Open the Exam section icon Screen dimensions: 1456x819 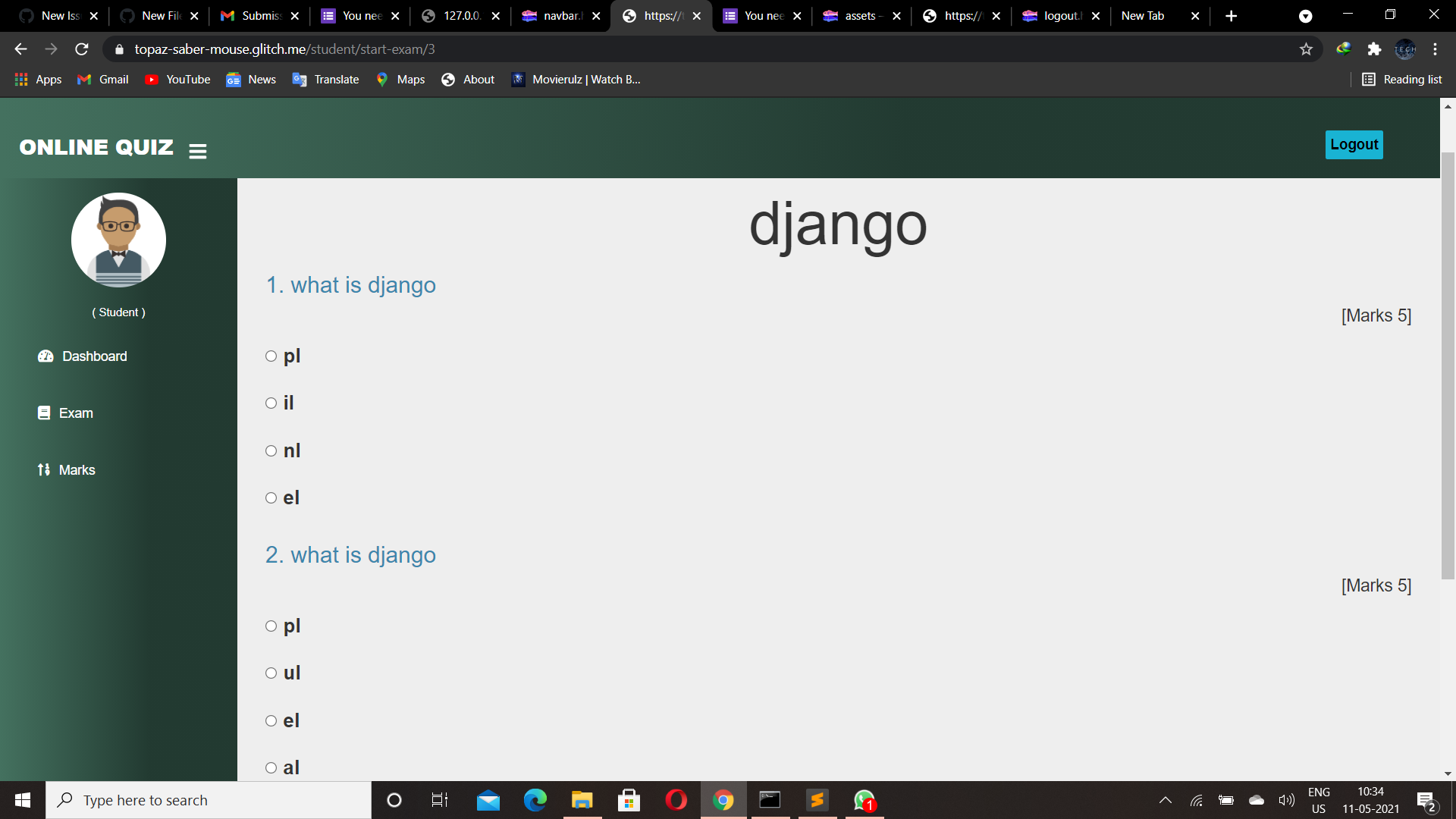tap(43, 413)
